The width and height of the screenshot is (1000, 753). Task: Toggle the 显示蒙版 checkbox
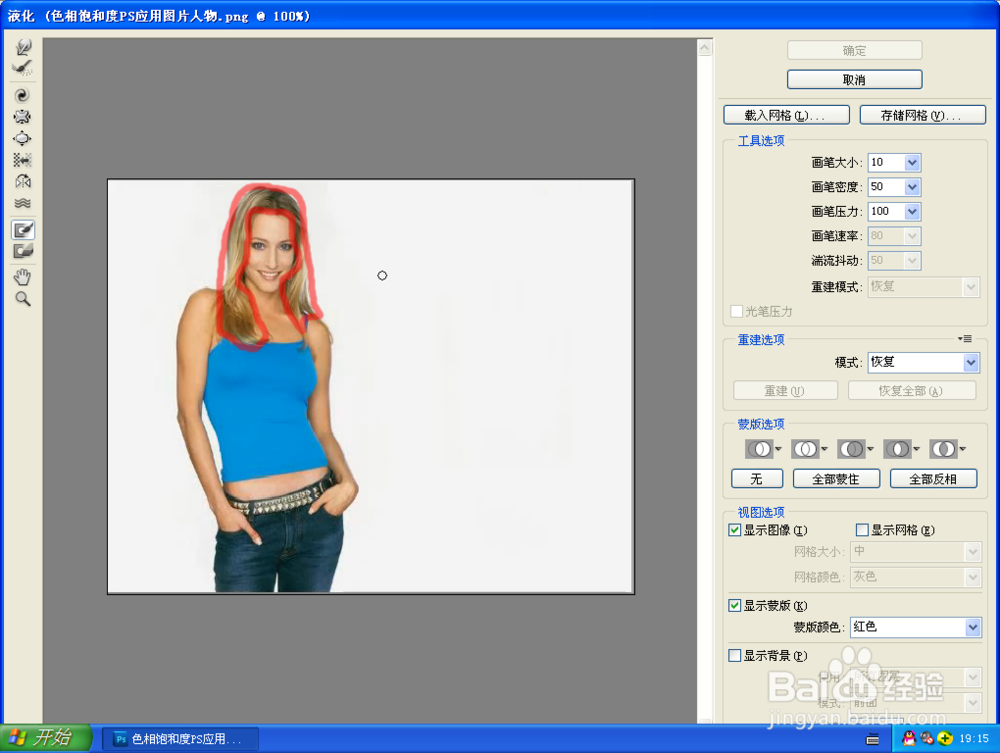pos(735,605)
